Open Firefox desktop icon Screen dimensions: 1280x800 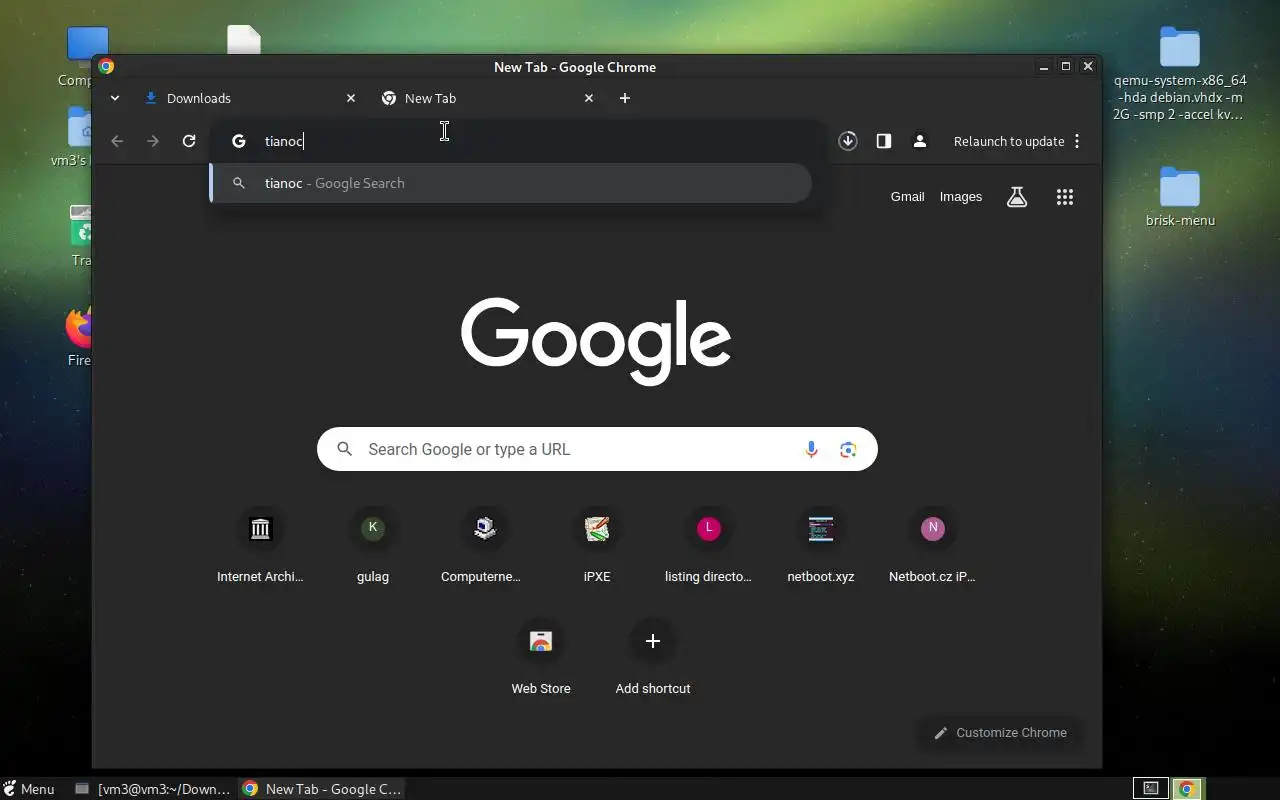pos(79,338)
